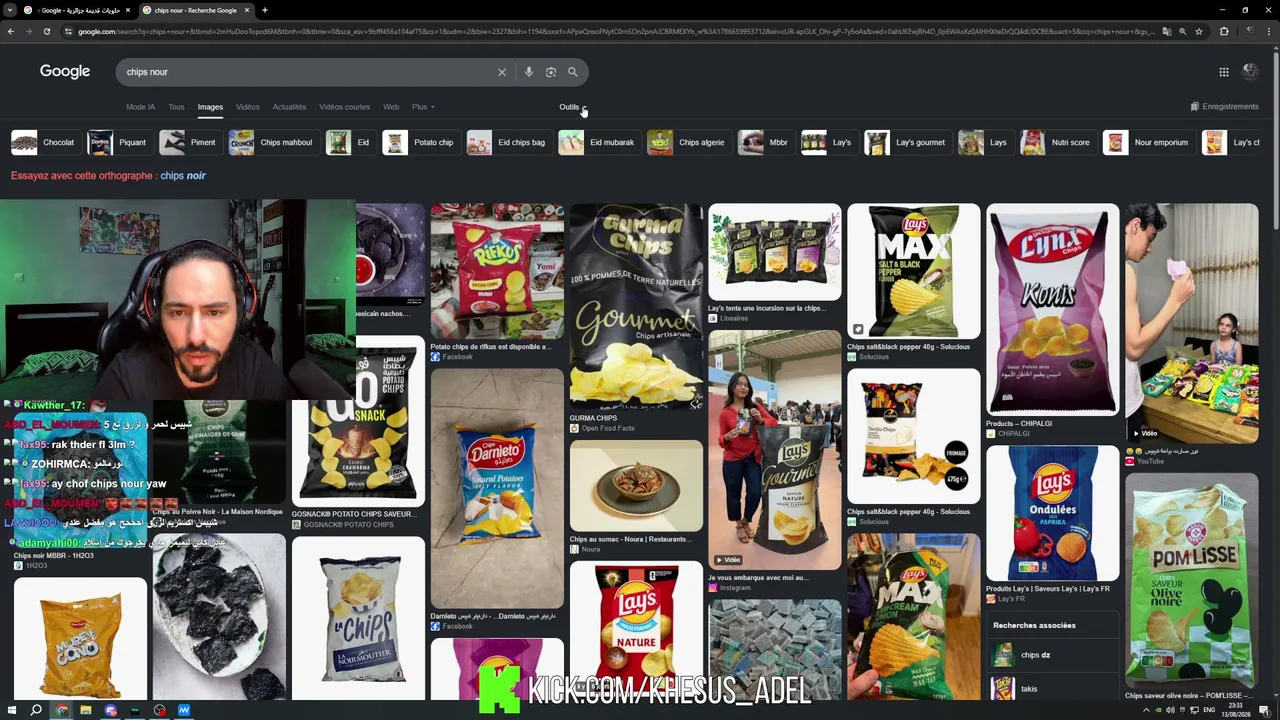
Task: Select the 'Tous' search tab
Action: [x=176, y=107]
